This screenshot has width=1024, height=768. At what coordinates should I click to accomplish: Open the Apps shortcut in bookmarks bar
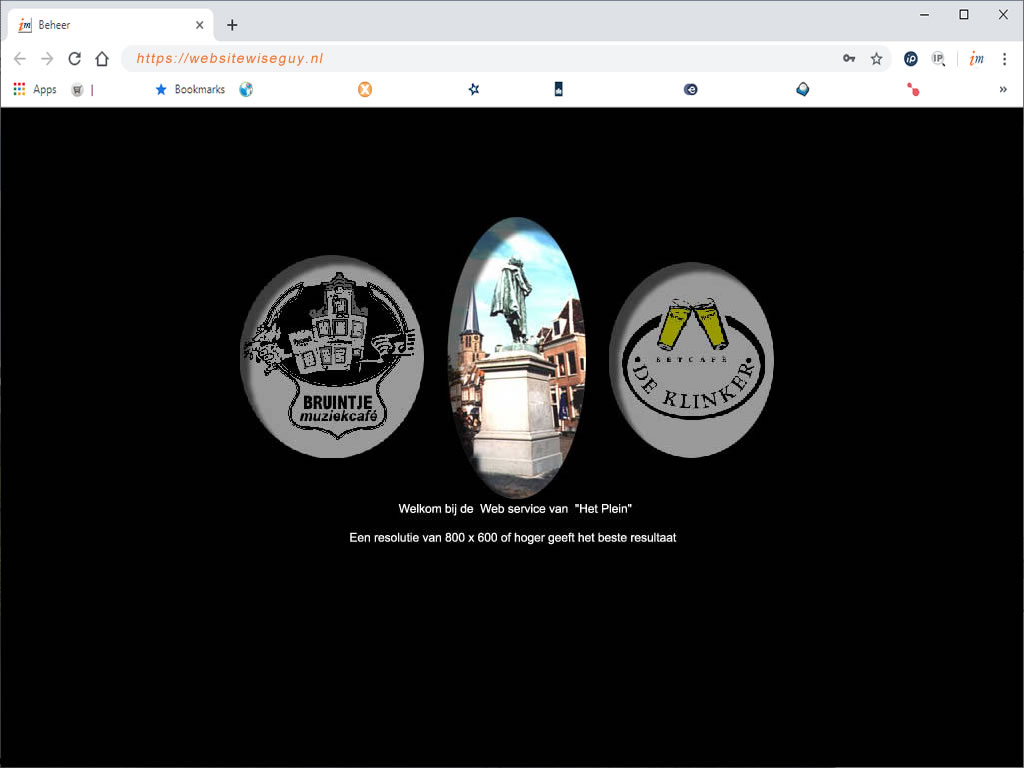point(35,89)
